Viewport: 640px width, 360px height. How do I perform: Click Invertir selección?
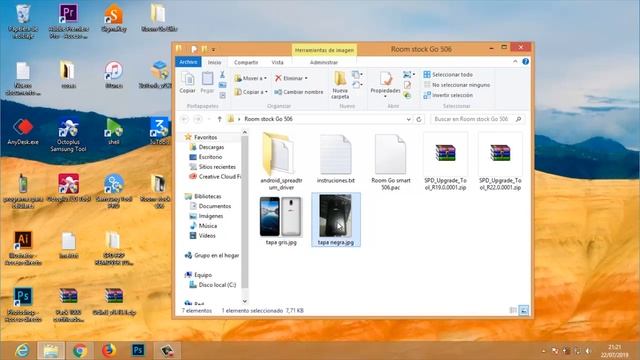tap(448, 95)
